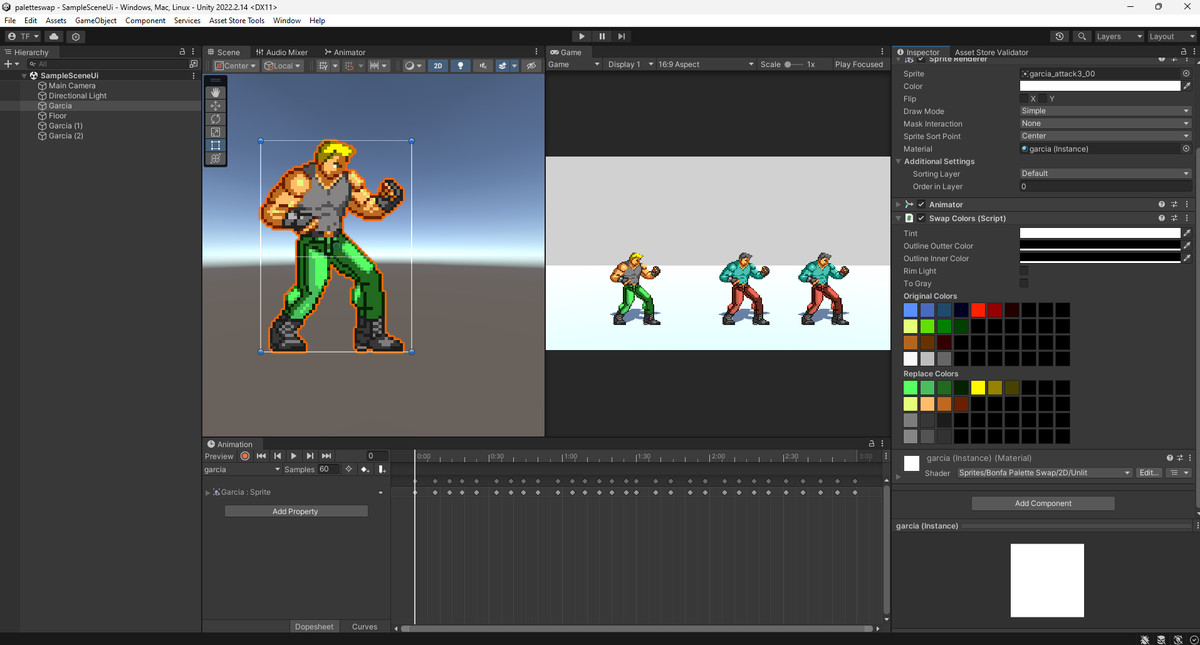
Task: Disable the Swap Colors script checkbox
Action: tap(921, 218)
